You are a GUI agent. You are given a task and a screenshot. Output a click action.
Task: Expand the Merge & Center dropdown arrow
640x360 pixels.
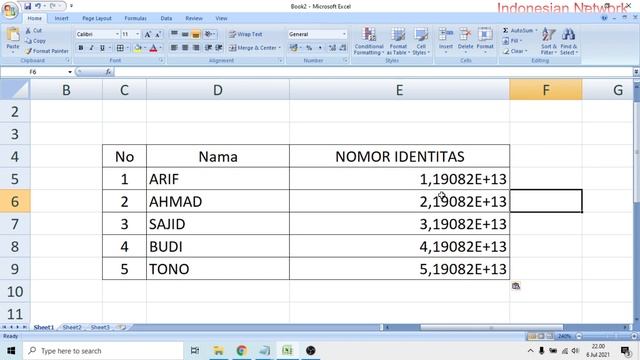coord(280,48)
